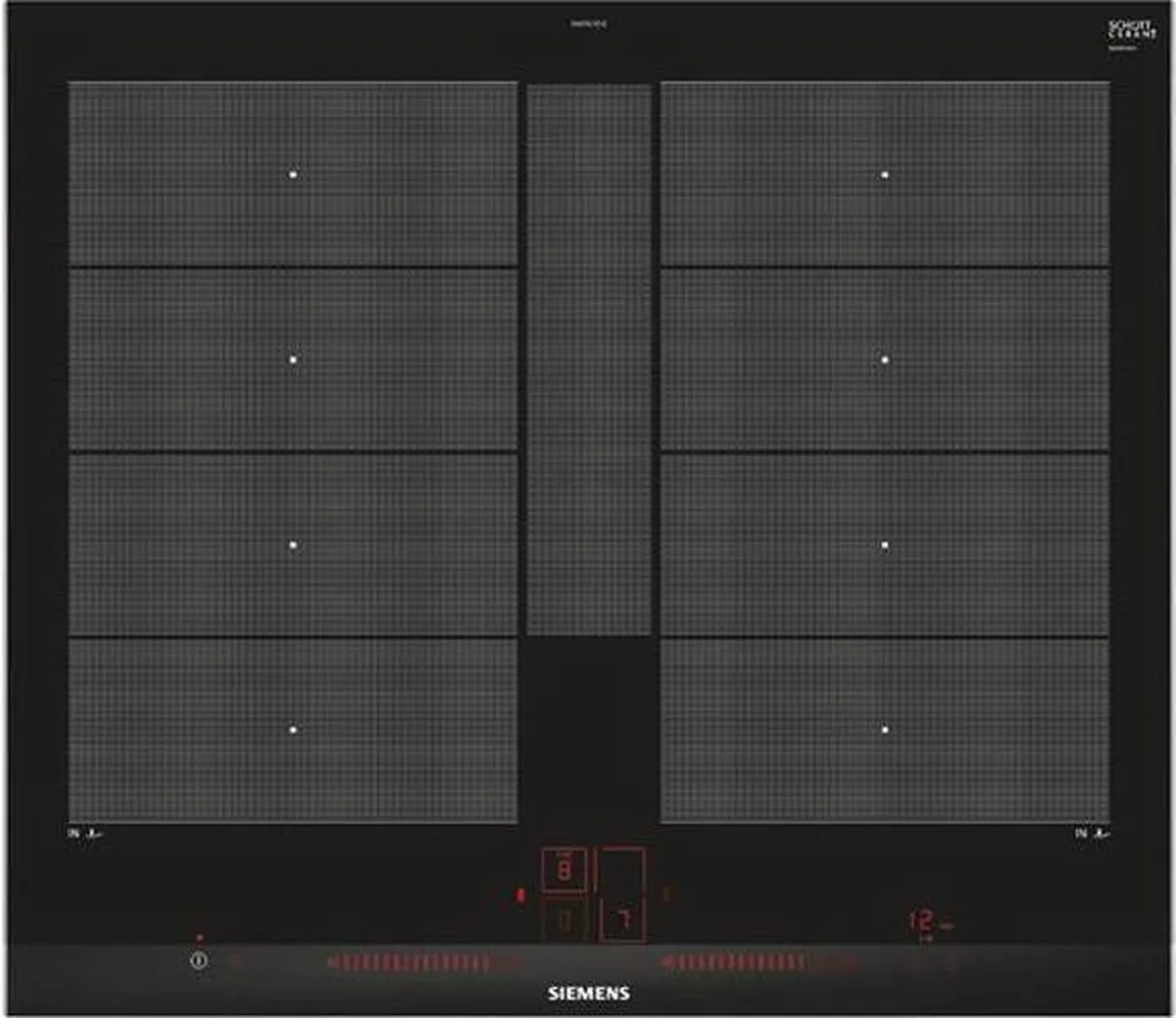Tap the top-right cooking zone center dot
This screenshot has width=1176, height=1018.
pyautogui.click(x=885, y=174)
